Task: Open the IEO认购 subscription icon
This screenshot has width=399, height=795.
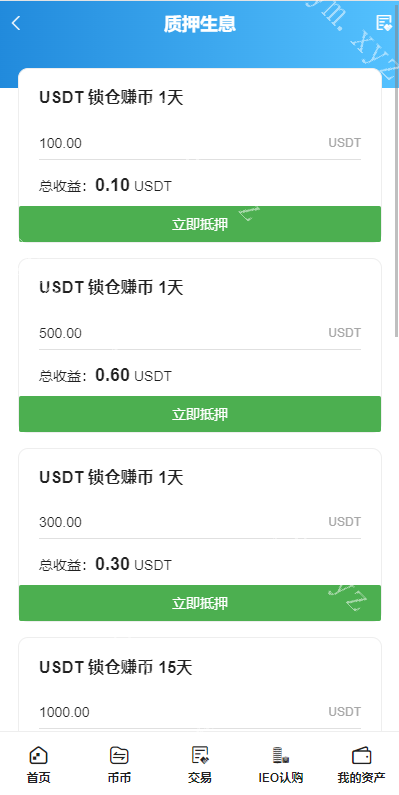Action: (x=280, y=755)
